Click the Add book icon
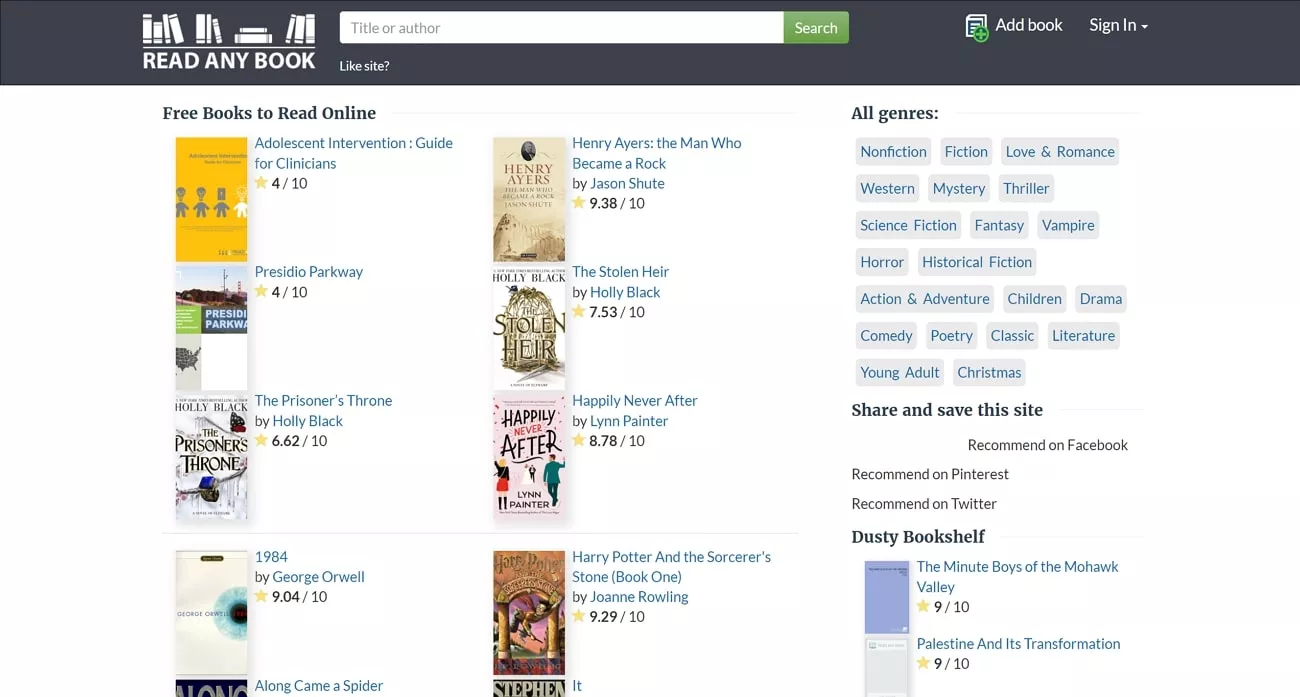 (x=975, y=26)
